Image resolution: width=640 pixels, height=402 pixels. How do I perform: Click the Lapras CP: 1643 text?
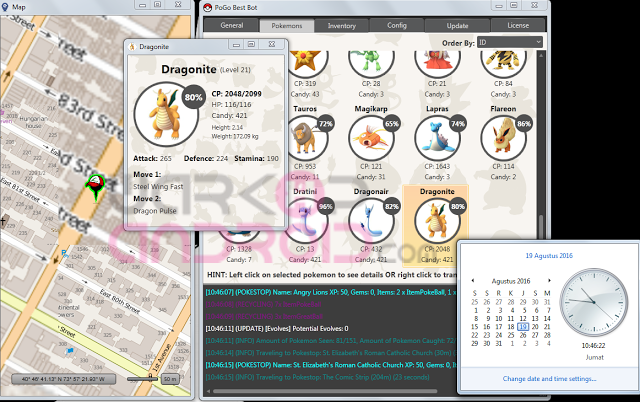click(x=437, y=167)
